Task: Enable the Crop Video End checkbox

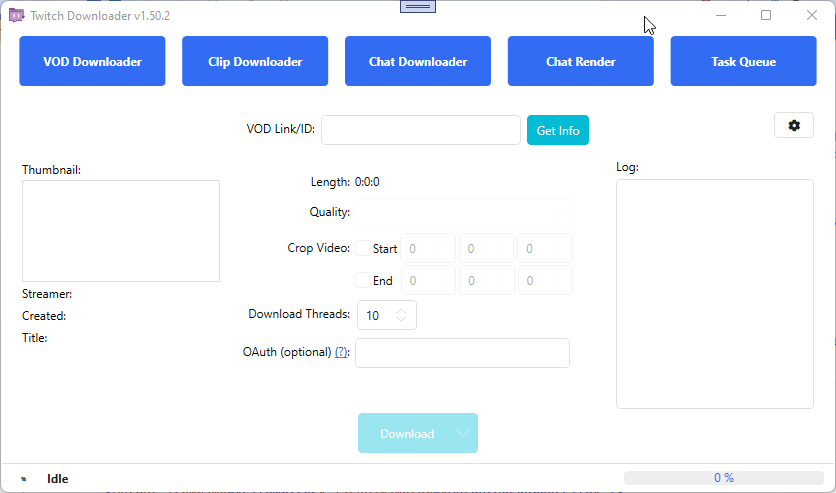Action: (x=363, y=280)
